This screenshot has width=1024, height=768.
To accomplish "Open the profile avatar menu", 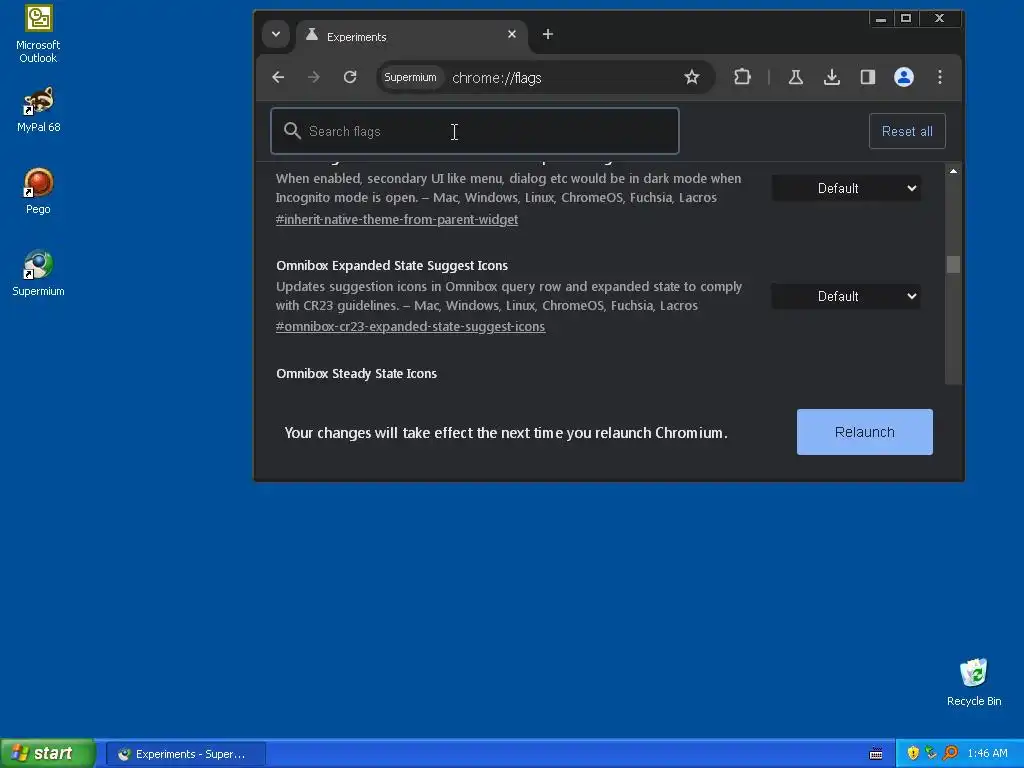I will [904, 77].
